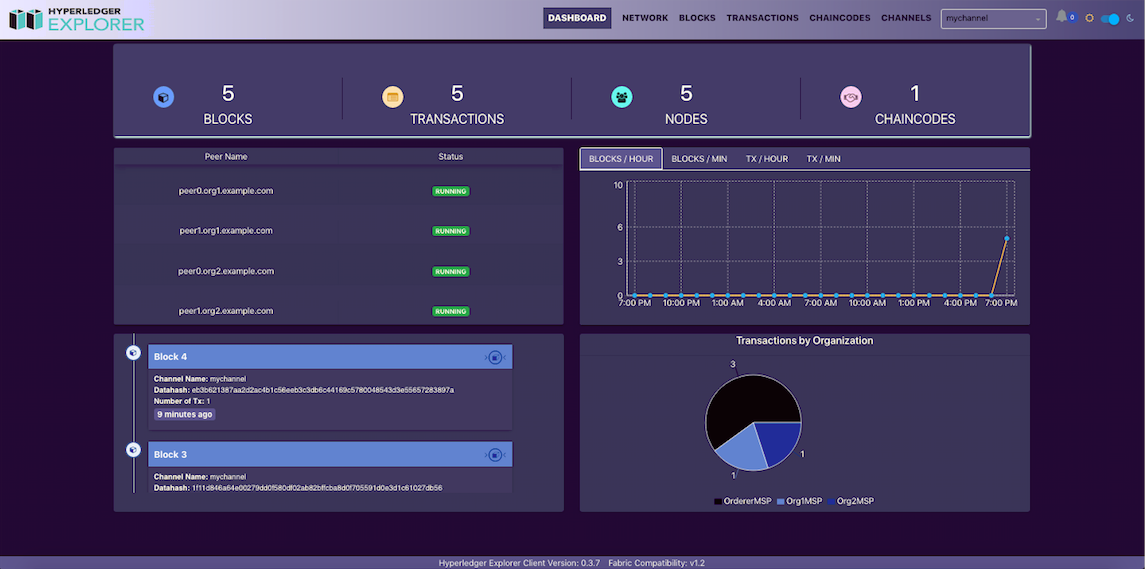
Task: Toggle the Org1MSP legend entry
Action: coord(800,501)
